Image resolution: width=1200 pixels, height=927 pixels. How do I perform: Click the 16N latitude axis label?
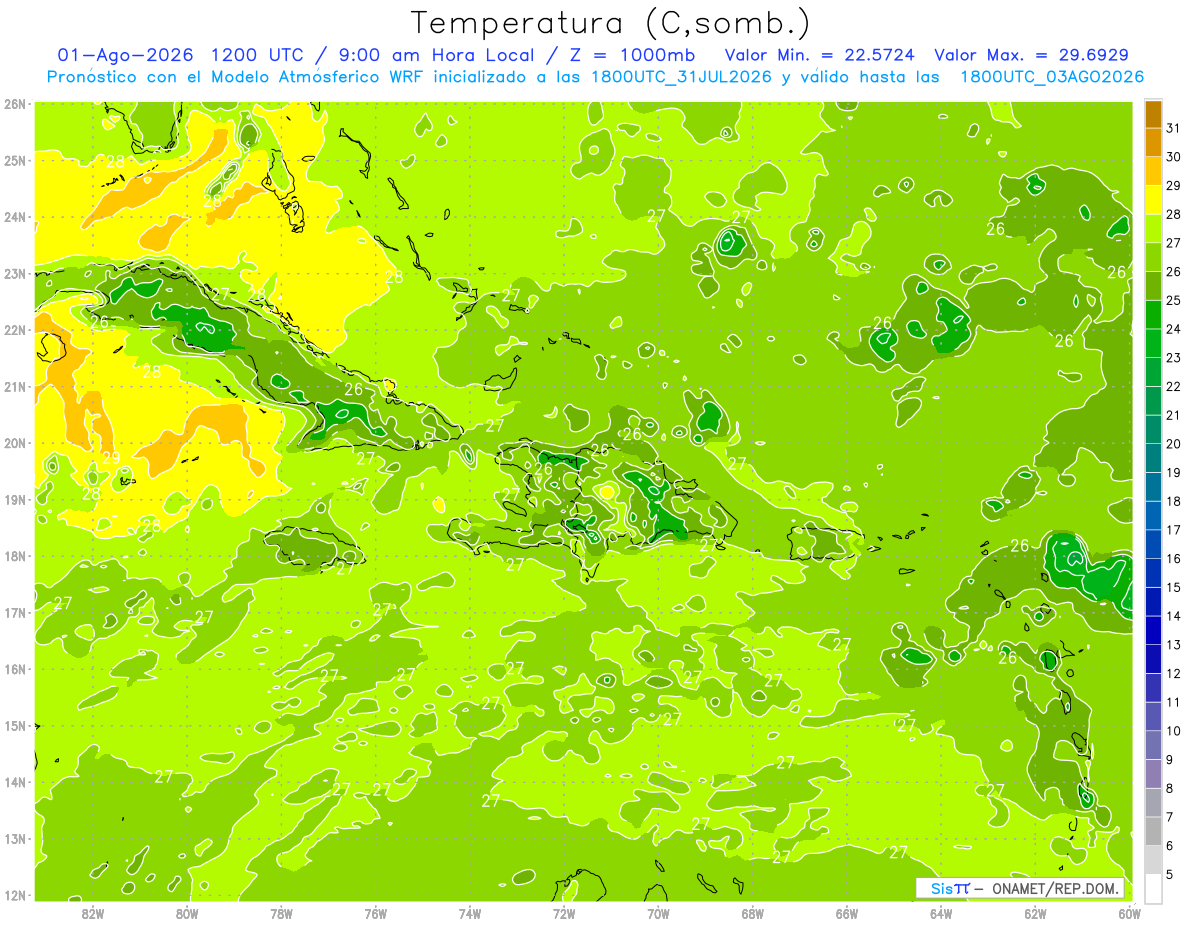coord(15,669)
